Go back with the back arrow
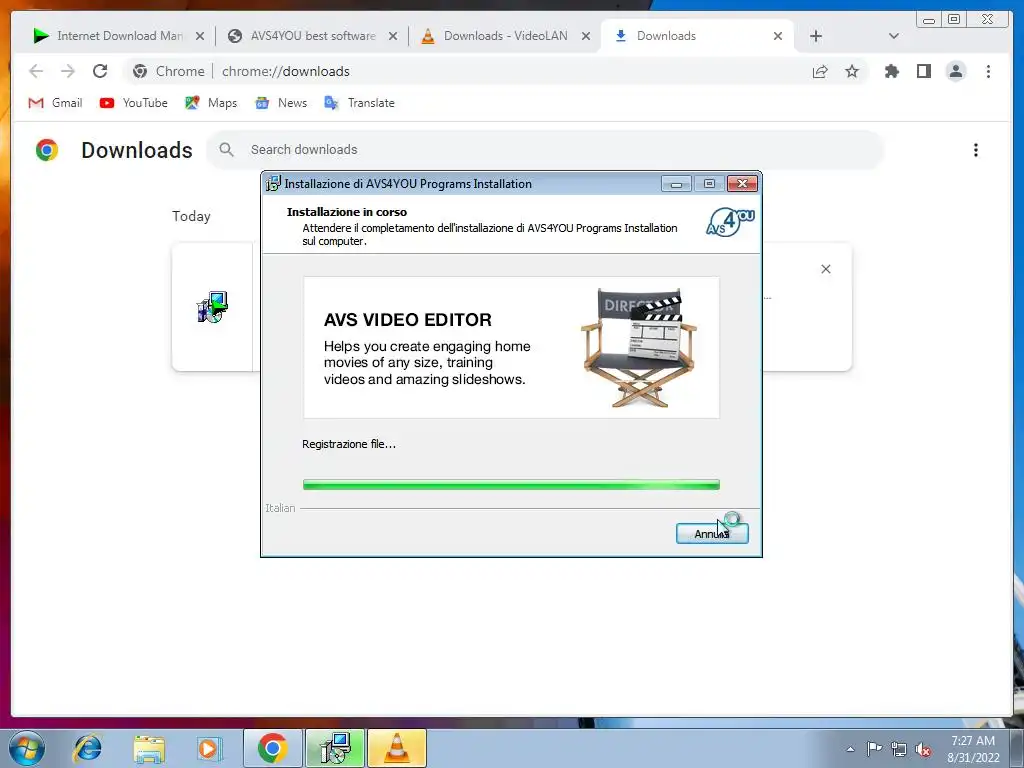The width and height of the screenshot is (1024, 768). [37, 71]
